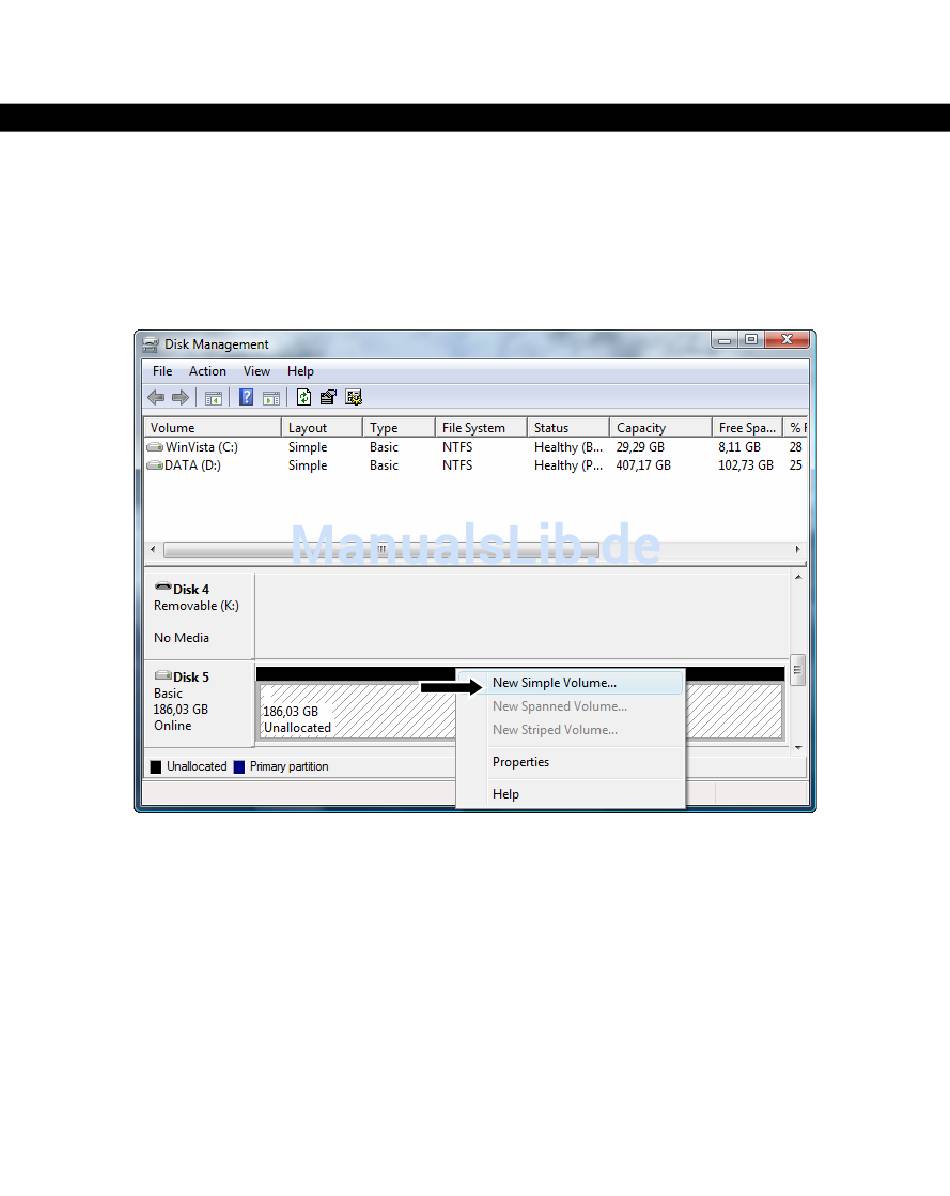Click the vertical scrollbar thumb in the disk pane
950x1196 pixels.
pyautogui.click(x=798, y=670)
